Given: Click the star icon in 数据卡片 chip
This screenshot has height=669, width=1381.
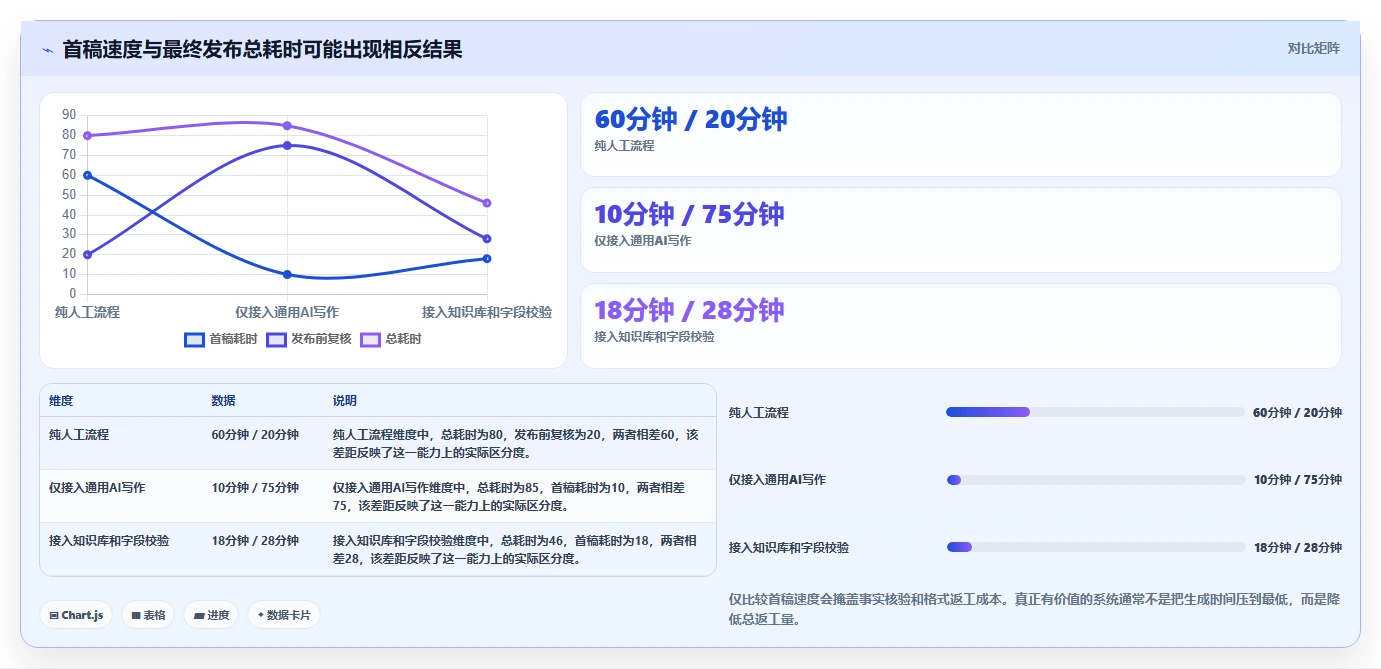Looking at the screenshot, I should [x=261, y=615].
